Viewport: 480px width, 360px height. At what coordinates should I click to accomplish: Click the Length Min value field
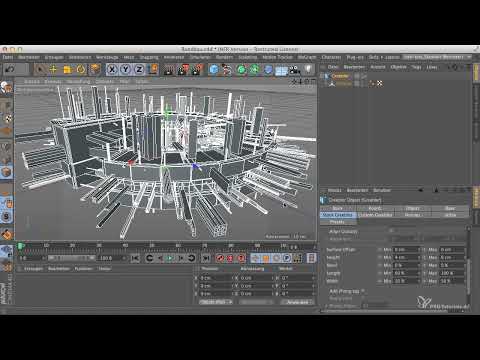[407, 273]
